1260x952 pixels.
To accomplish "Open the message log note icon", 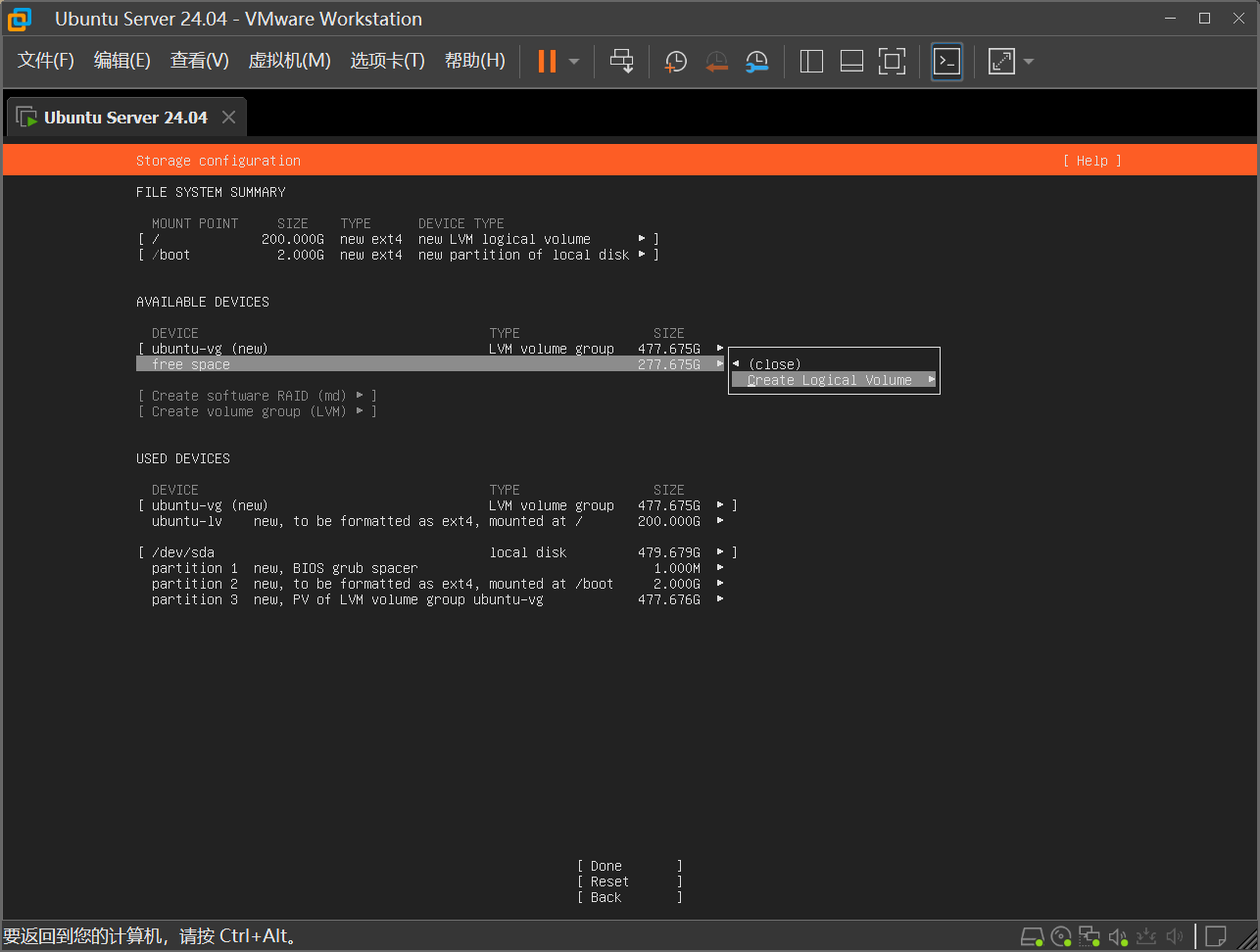I will click(x=1216, y=936).
